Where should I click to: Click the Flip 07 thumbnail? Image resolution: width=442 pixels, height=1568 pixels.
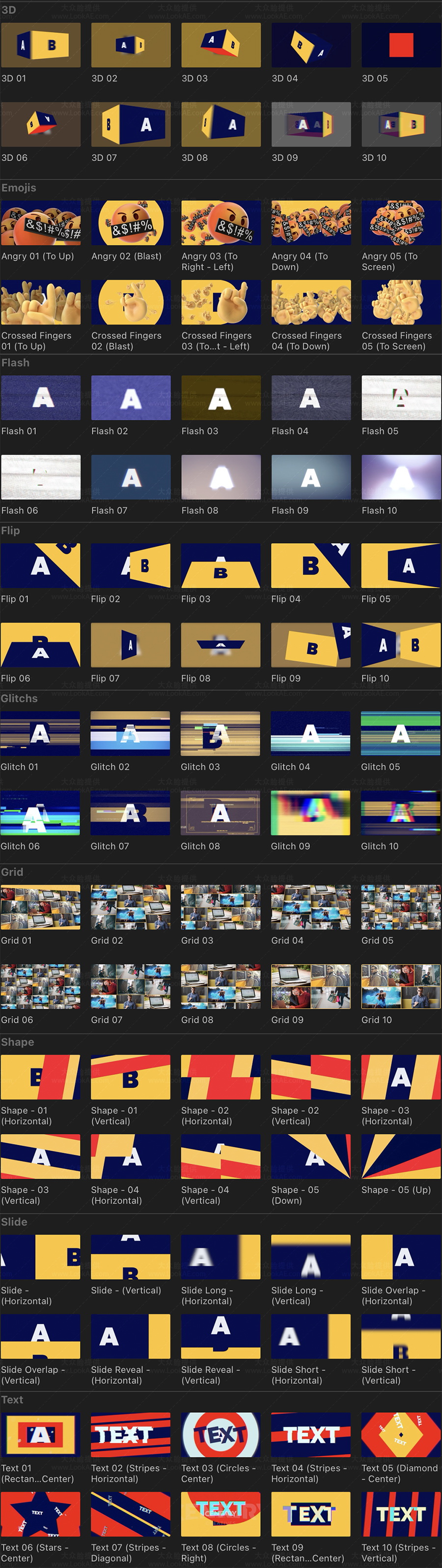click(130, 645)
